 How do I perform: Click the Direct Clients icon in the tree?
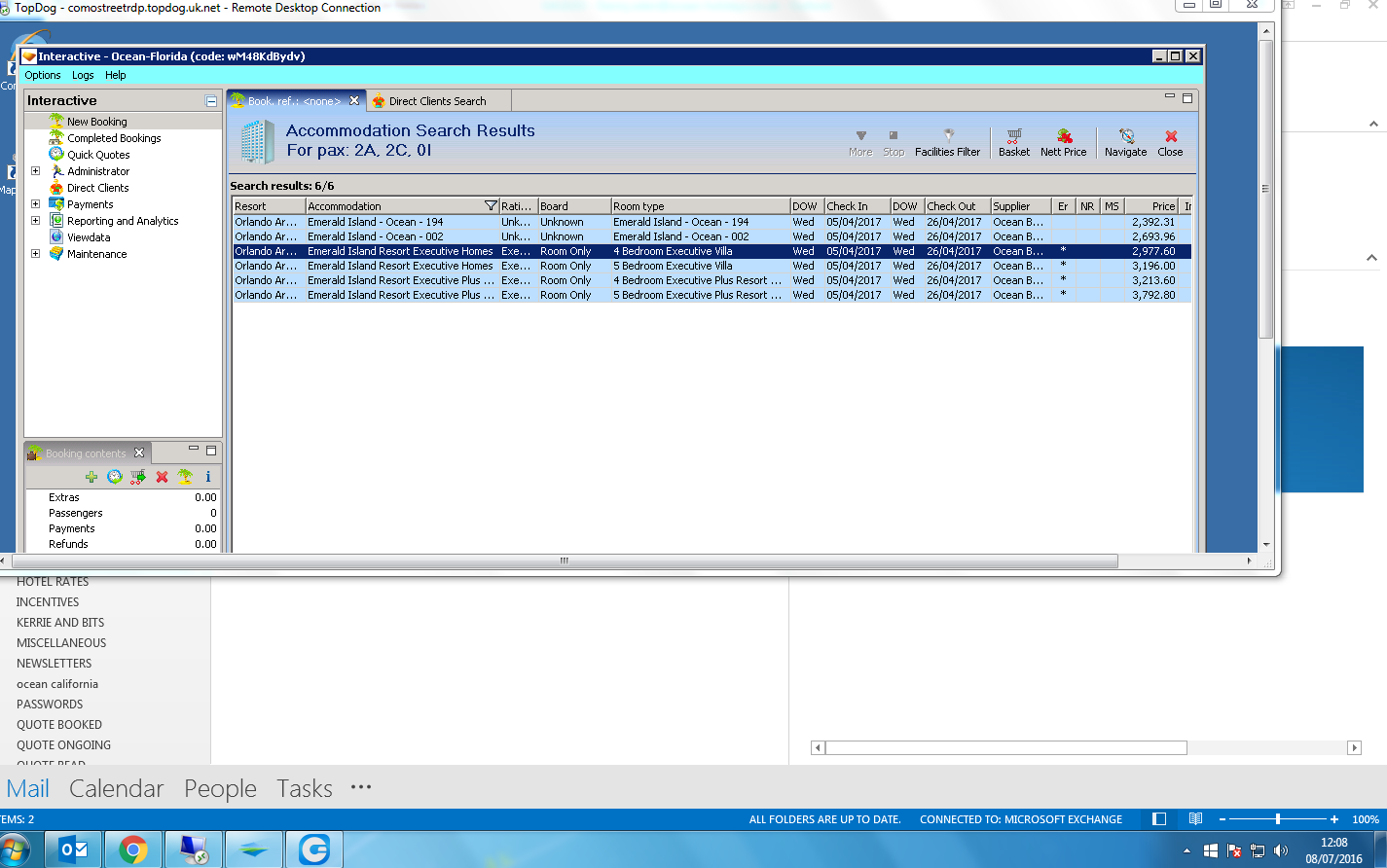pyautogui.click(x=56, y=188)
